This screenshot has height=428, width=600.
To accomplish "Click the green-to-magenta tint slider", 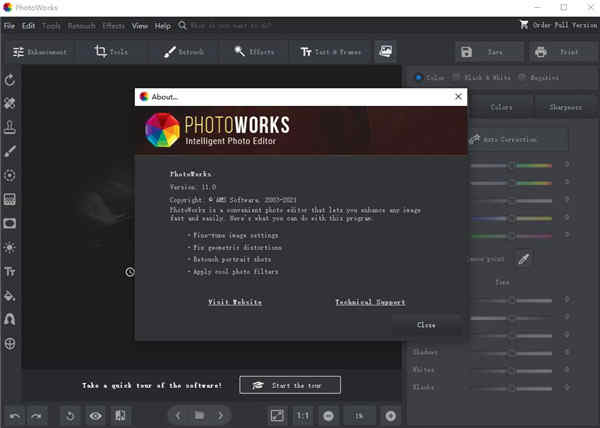I will [512, 236].
